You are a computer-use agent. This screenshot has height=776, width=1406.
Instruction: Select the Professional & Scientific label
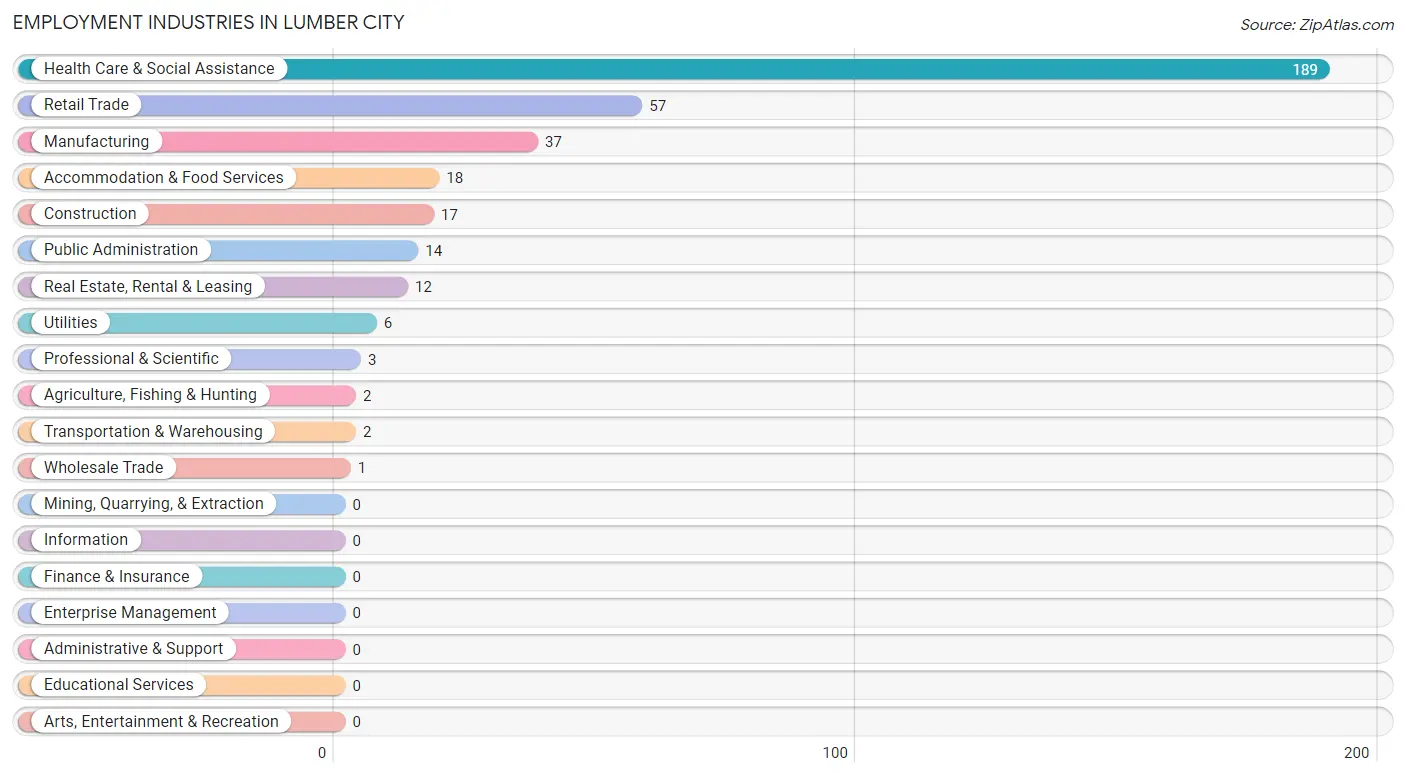(131, 359)
